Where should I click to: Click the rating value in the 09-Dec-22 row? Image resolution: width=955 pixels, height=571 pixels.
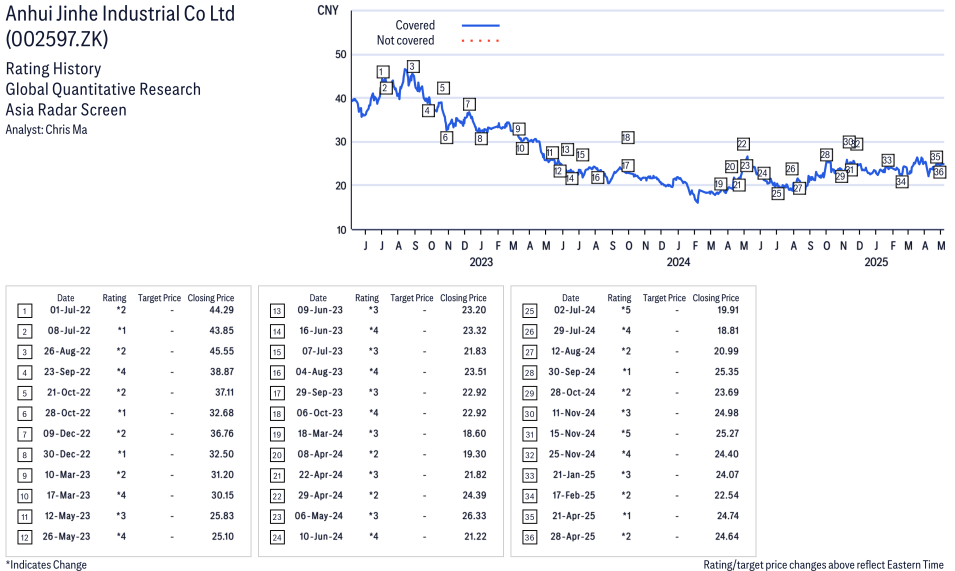coord(121,433)
